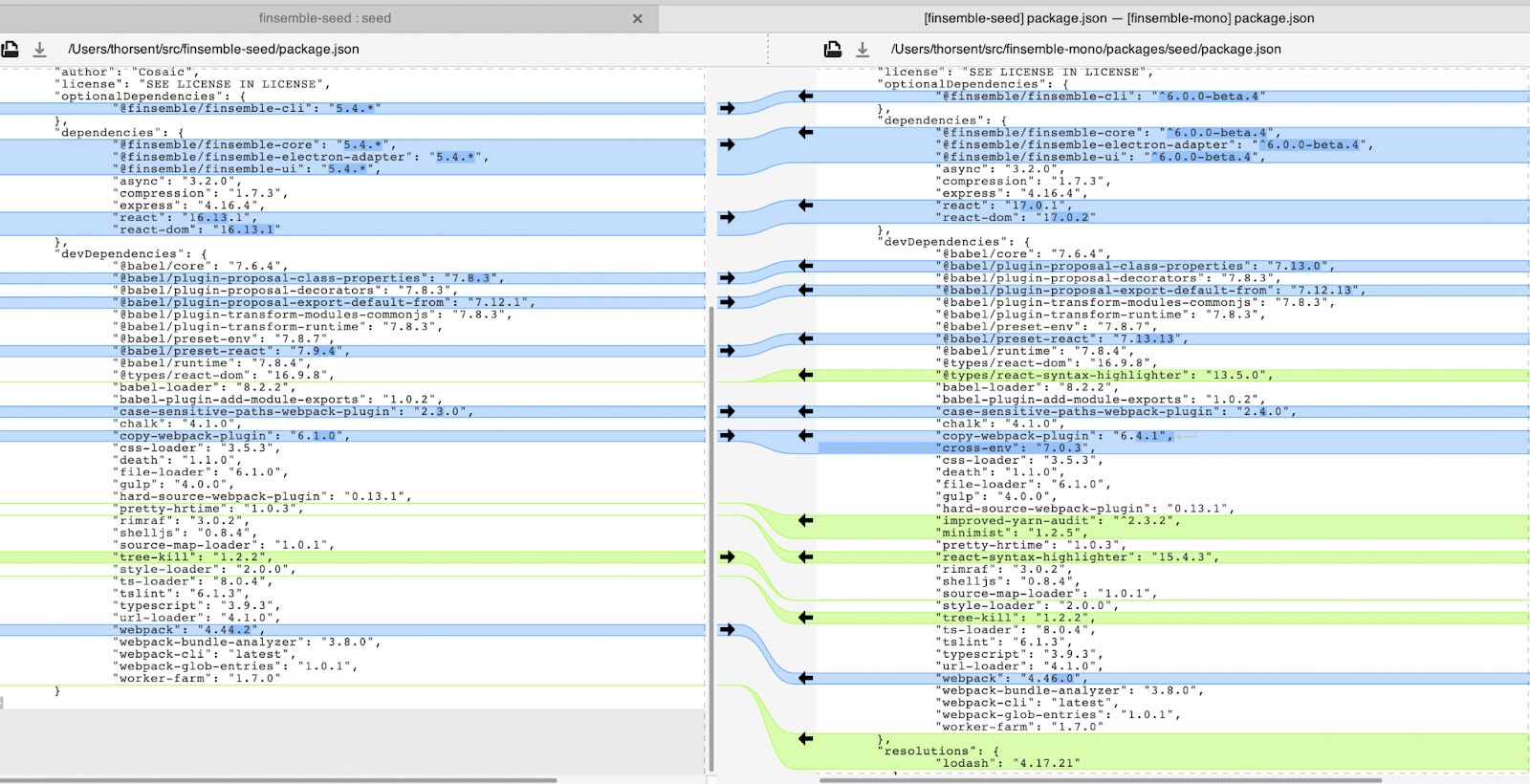Pull preset-react 7.13.13 into the left pane

pyautogui.click(x=805, y=338)
